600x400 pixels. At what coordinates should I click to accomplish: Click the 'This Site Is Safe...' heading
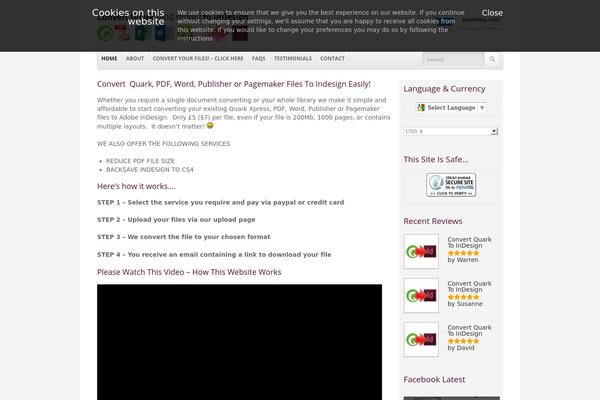436,159
